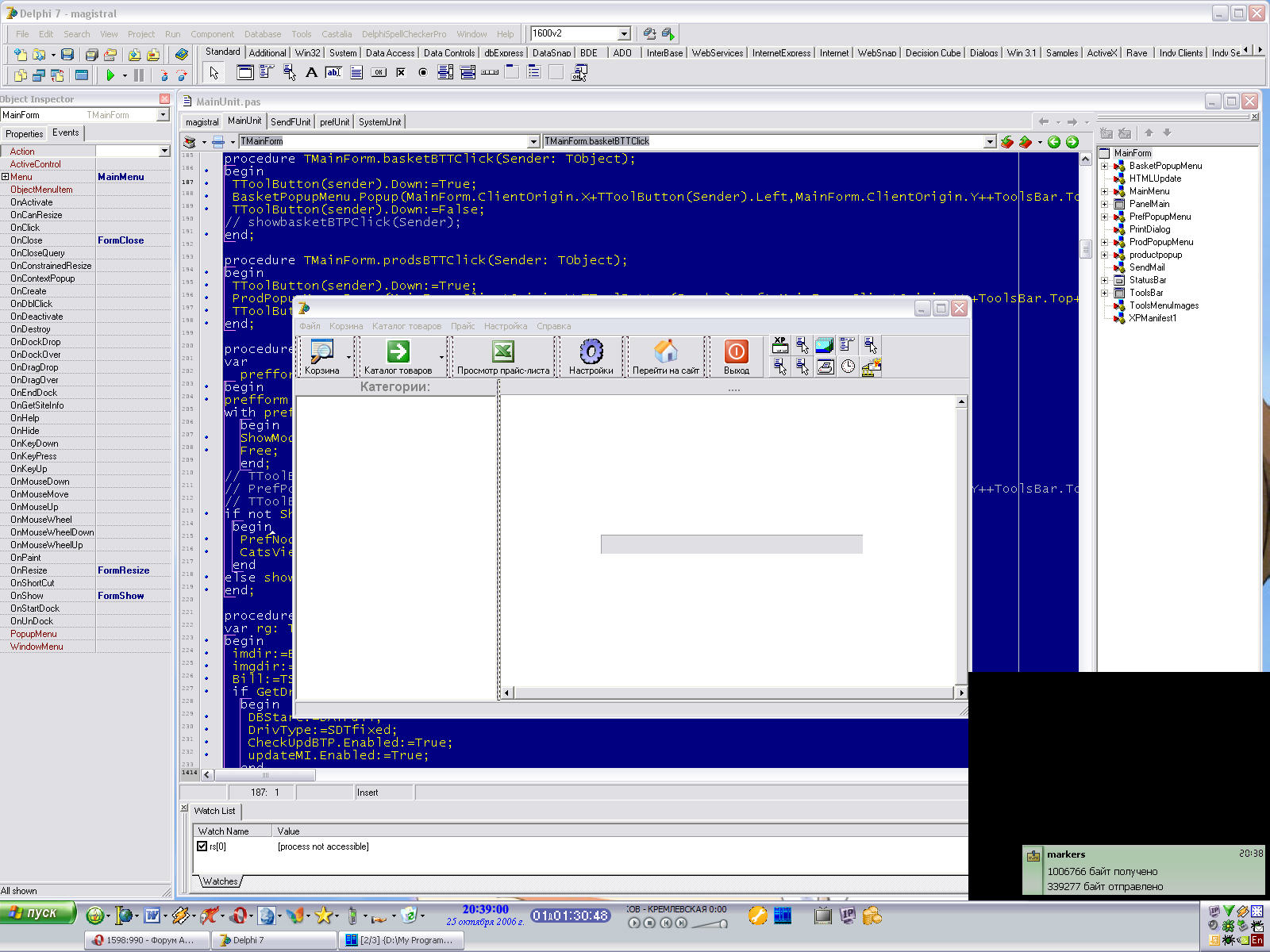
Task: Click the Выход exit icon on the form
Action: coord(736,352)
